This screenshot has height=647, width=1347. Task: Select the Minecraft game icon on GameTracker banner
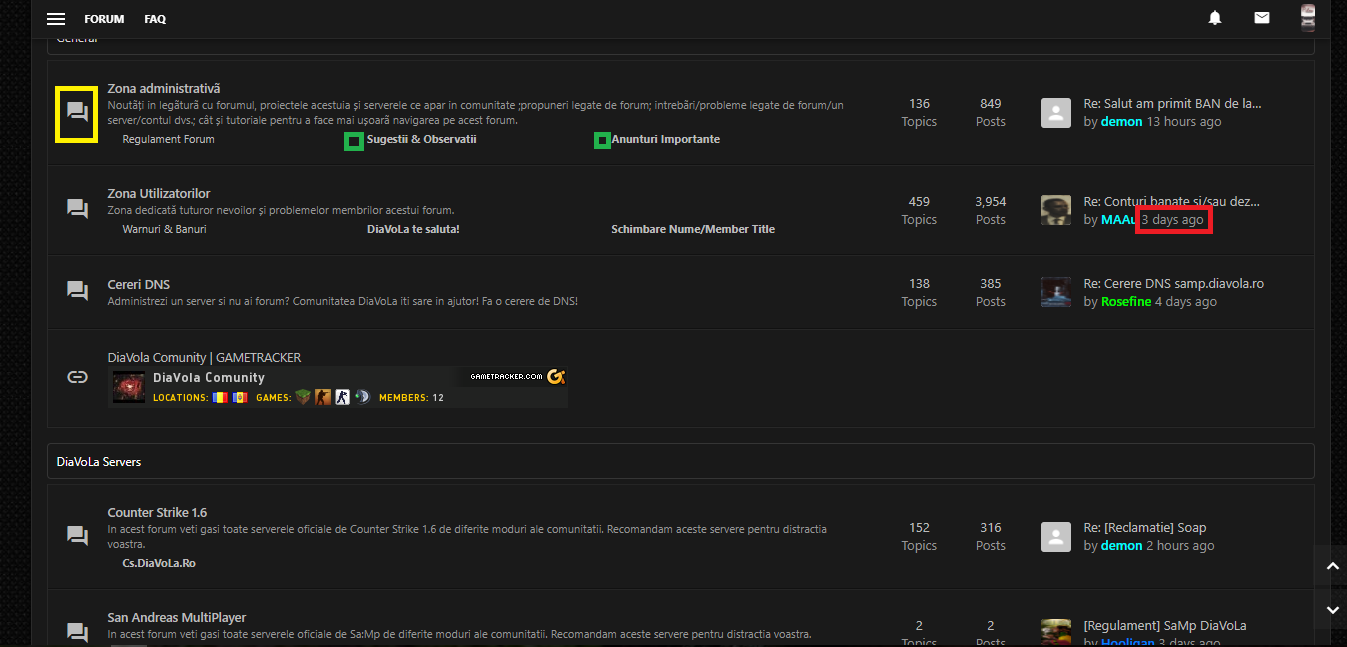click(x=303, y=397)
